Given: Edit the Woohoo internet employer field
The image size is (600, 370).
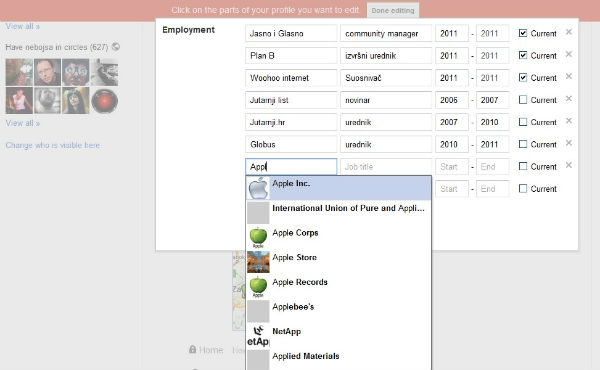Looking at the screenshot, I should (x=291, y=78).
